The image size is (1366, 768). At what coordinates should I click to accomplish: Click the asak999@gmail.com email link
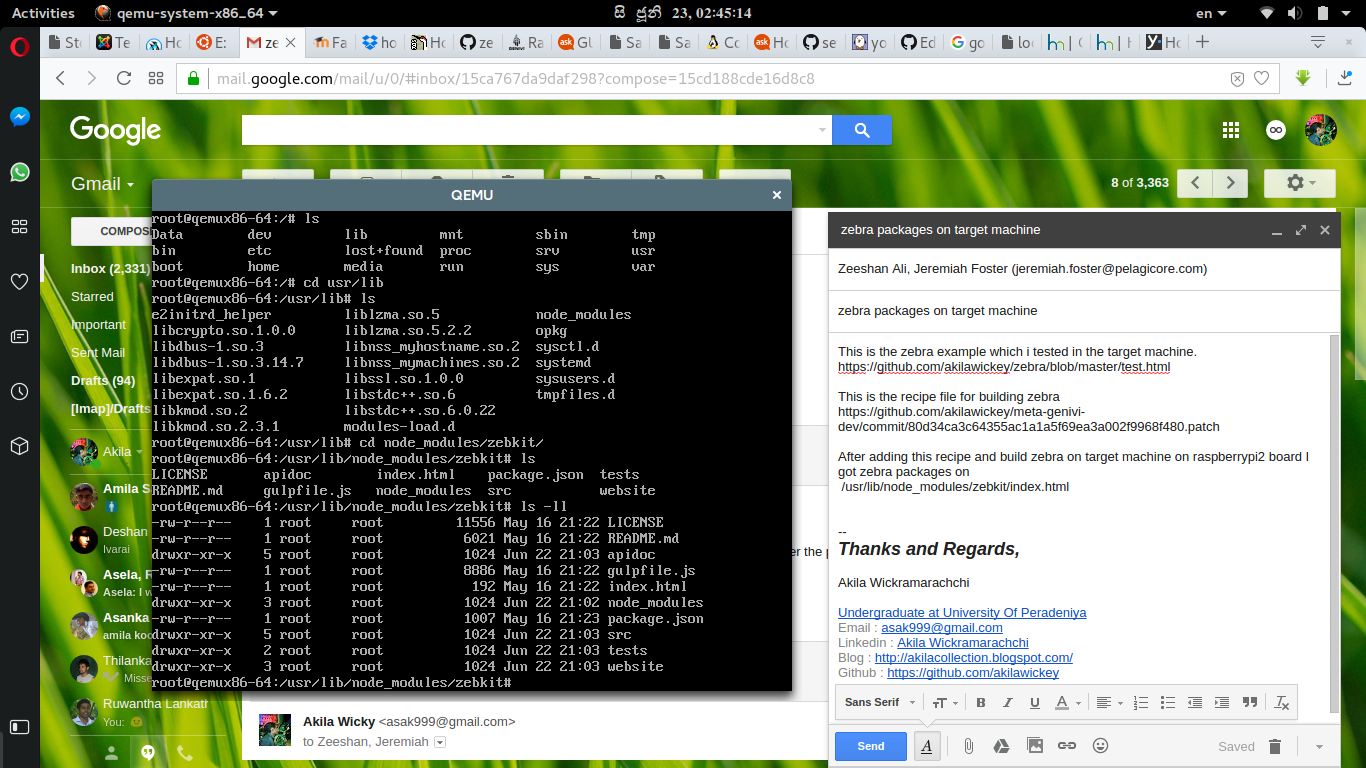pyautogui.click(x=942, y=628)
